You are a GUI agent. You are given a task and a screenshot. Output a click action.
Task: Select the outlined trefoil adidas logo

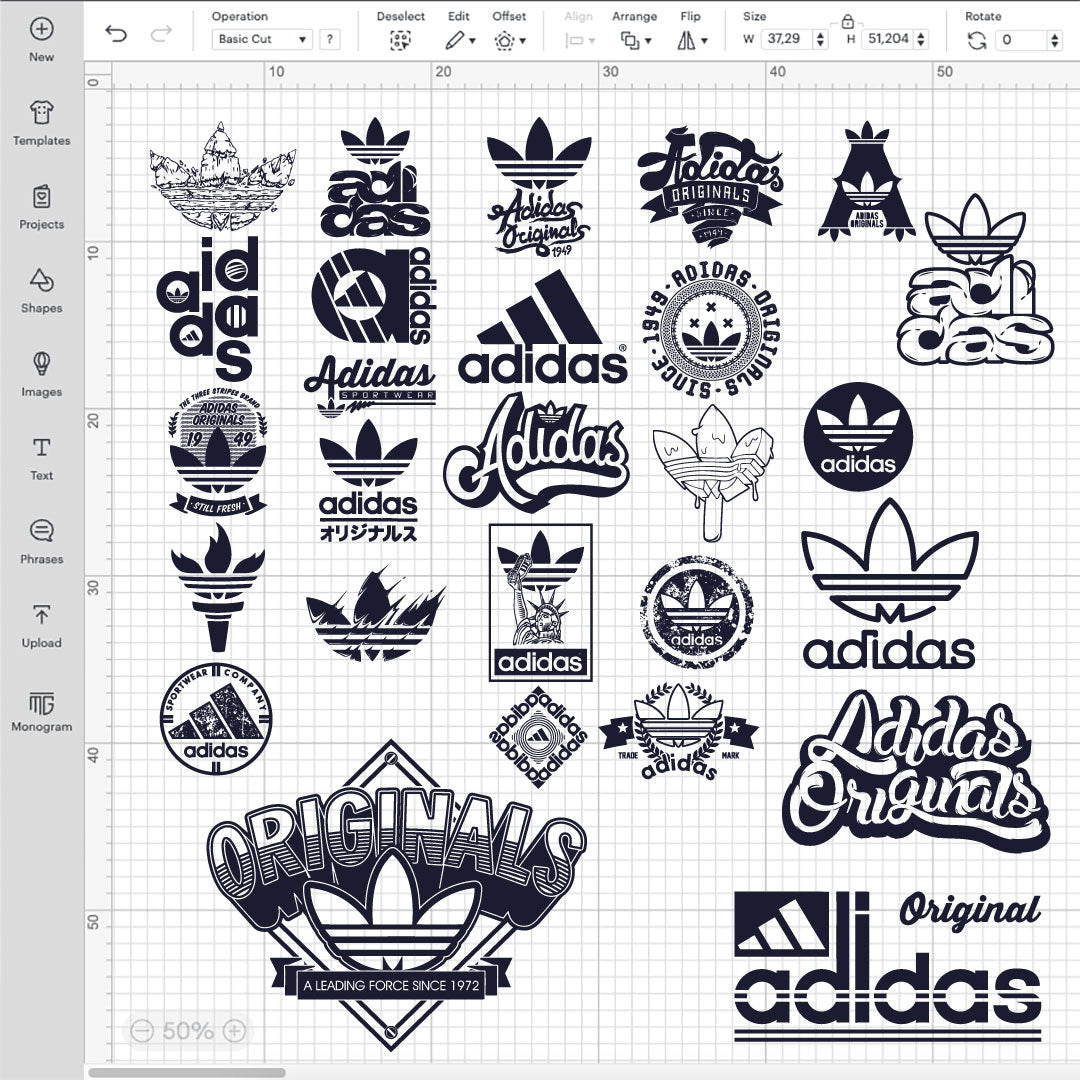[x=889, y=583]
